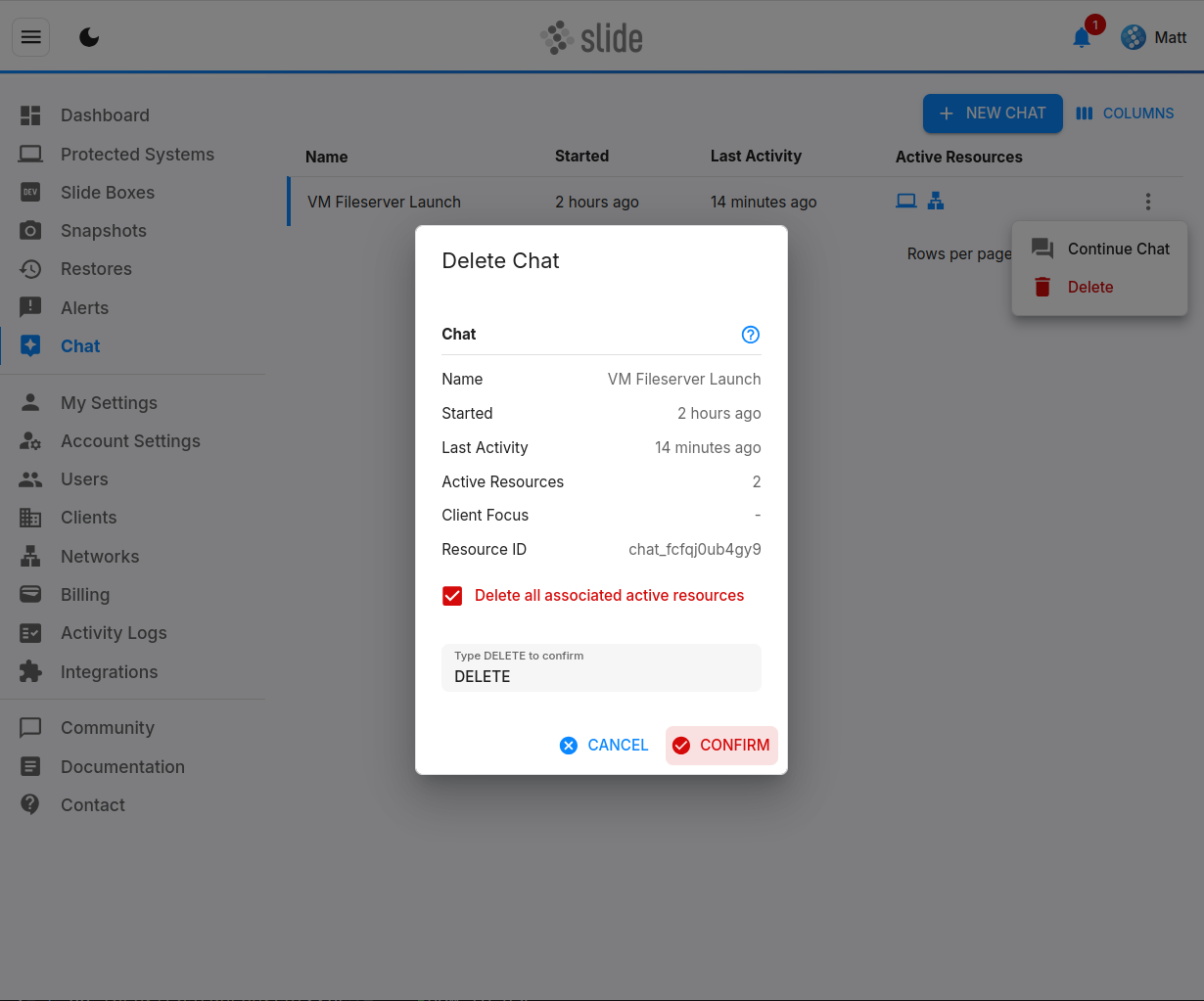This screenshot has width=1204, height=1001.
Task: Click the Community speech bubble icon
Action: pos(30,728)
